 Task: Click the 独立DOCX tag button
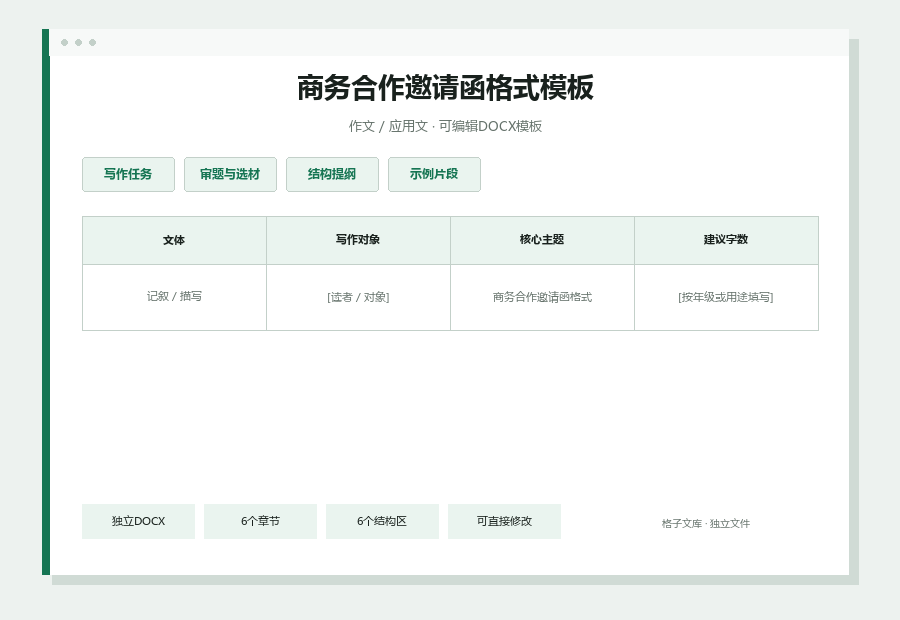point(138,521)
